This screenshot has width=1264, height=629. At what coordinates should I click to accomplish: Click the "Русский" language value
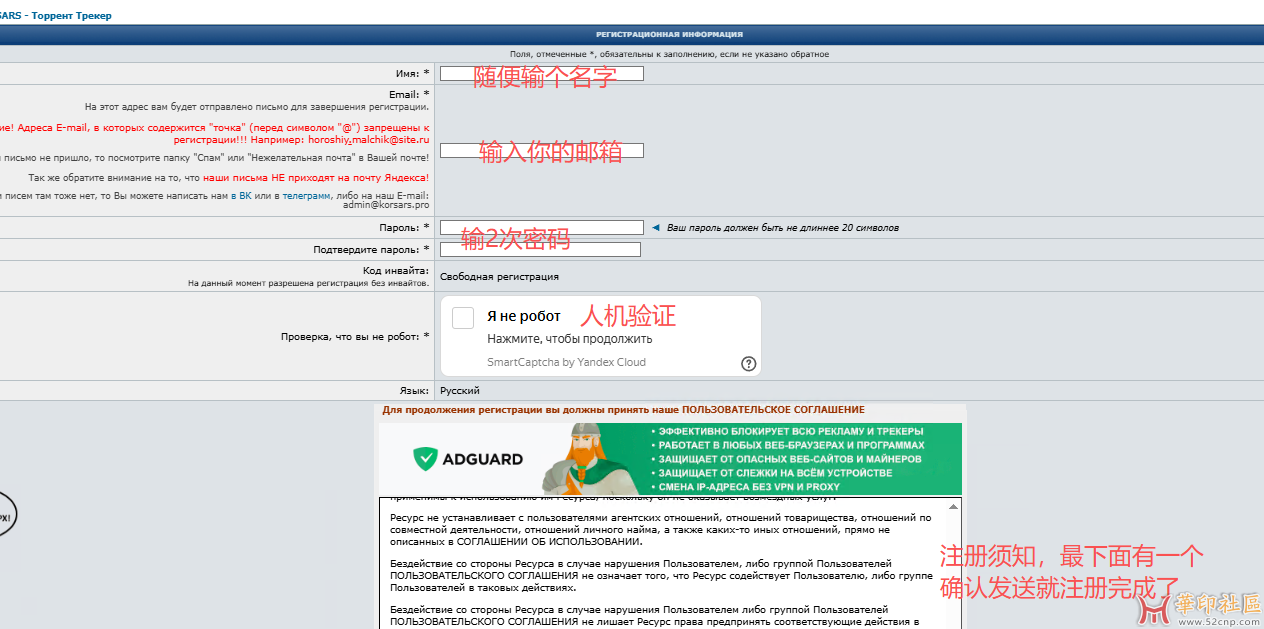tap(460, 390)
